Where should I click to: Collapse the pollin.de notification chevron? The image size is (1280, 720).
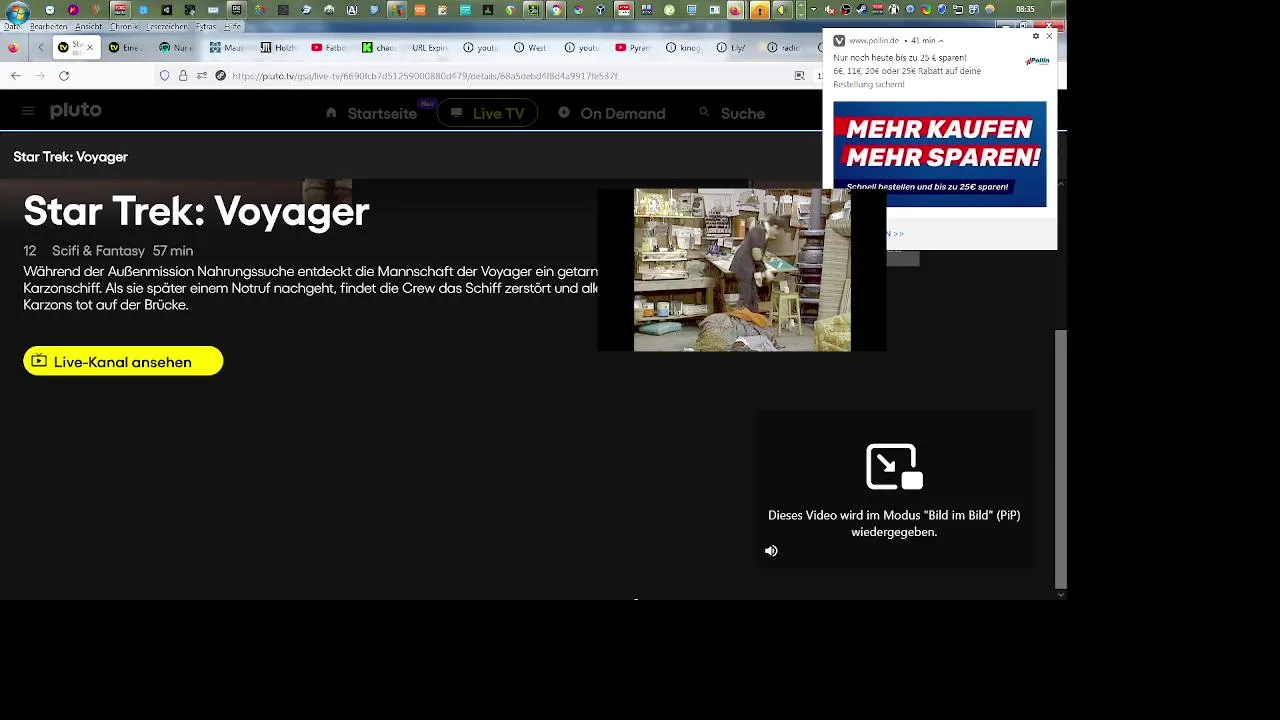click(x=941, y=41)
